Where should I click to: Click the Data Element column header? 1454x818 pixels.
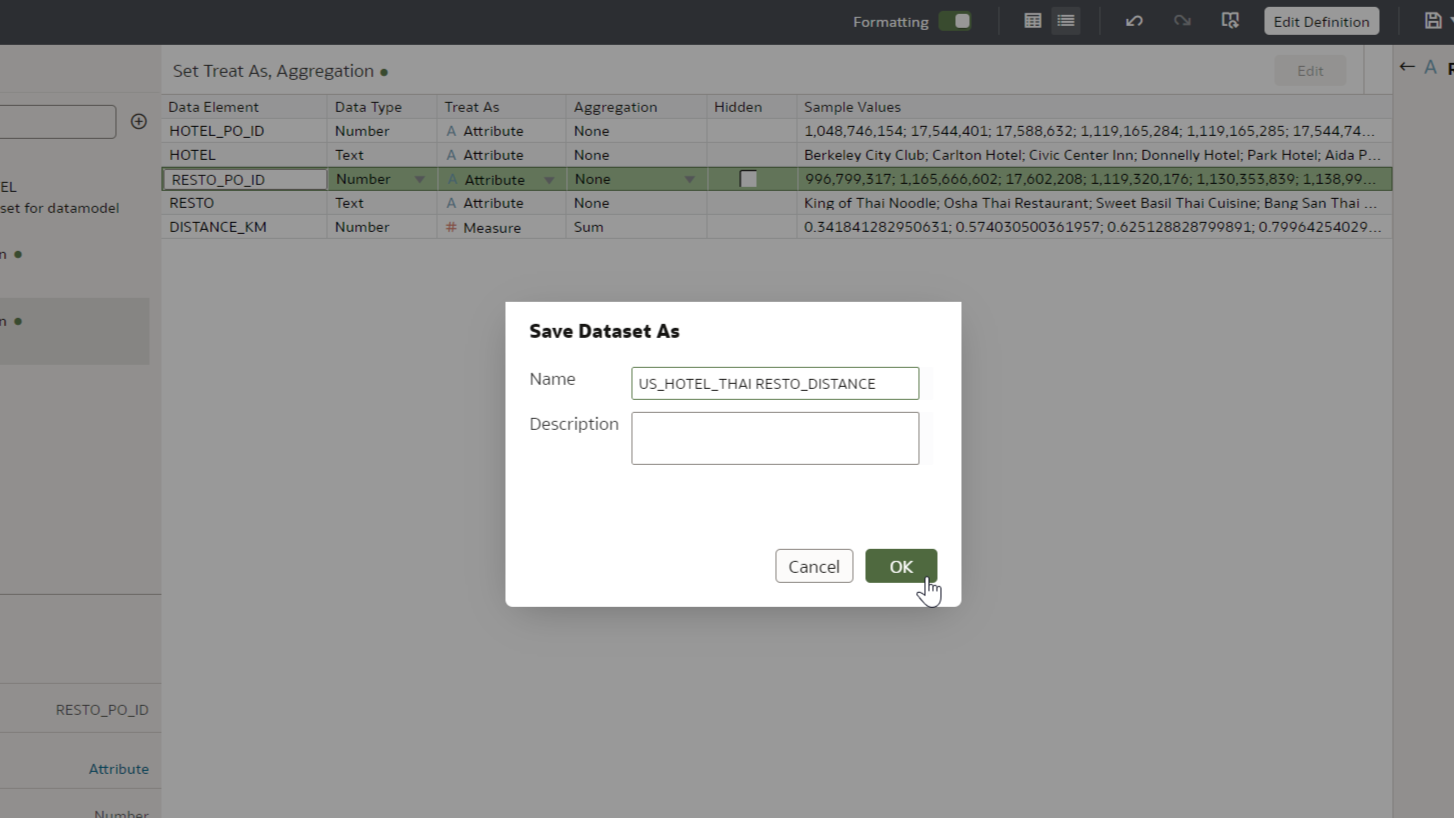coord(214,107)
